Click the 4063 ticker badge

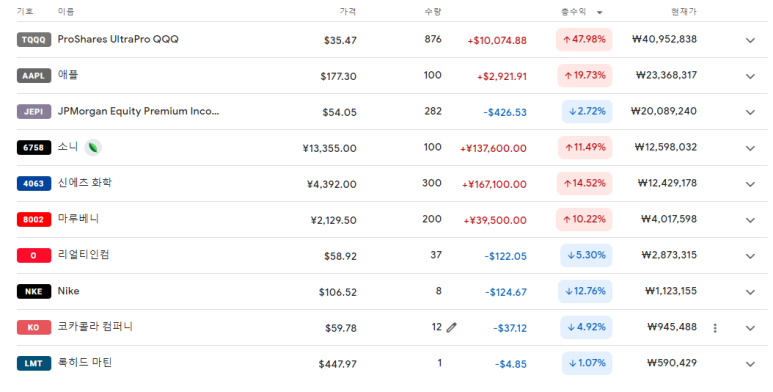34,183
